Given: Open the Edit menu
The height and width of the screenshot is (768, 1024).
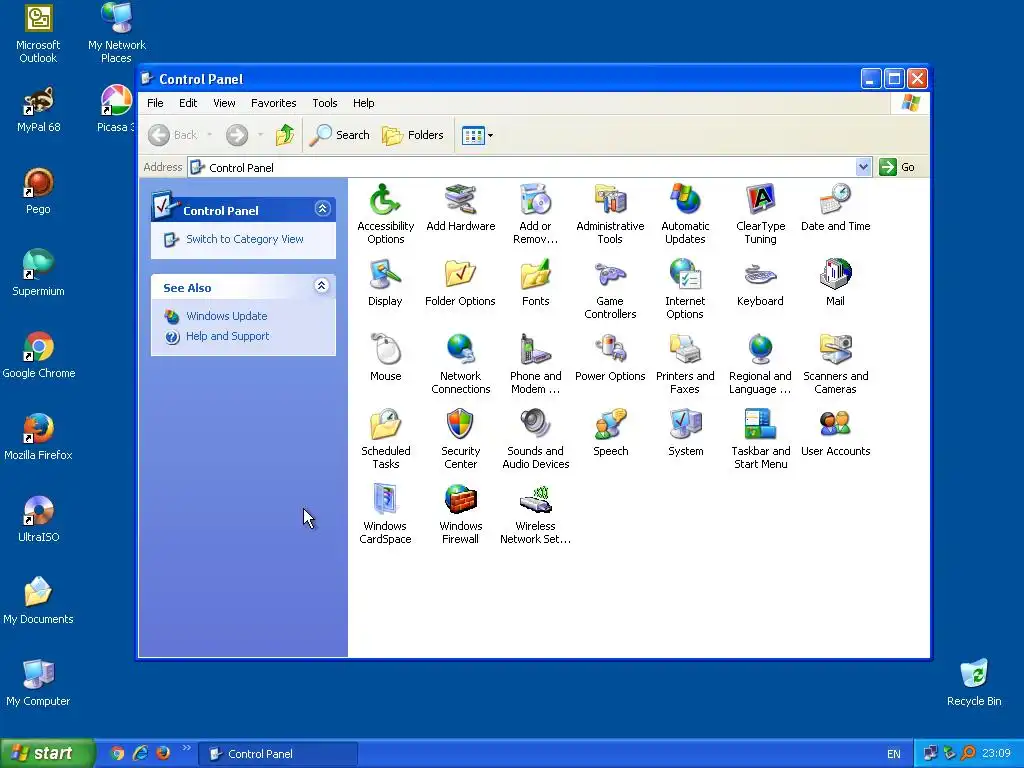Looking at the screenshot, I should pos(188,103).
